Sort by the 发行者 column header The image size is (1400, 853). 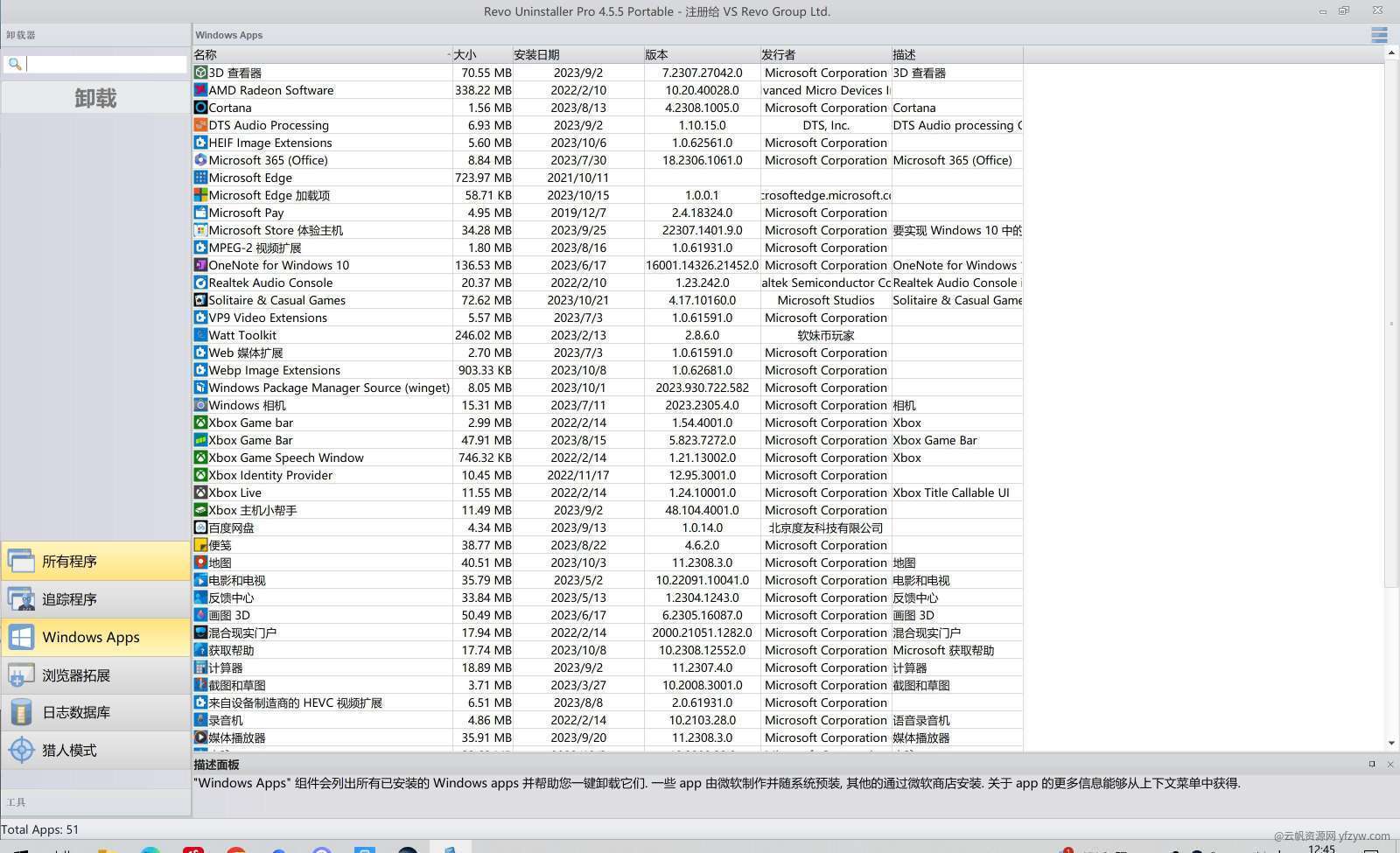pos(825,54)
